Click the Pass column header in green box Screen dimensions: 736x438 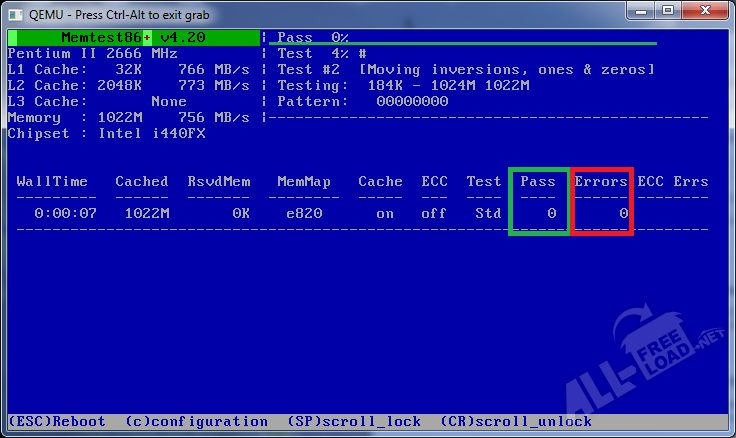click(x=537, y=181)
